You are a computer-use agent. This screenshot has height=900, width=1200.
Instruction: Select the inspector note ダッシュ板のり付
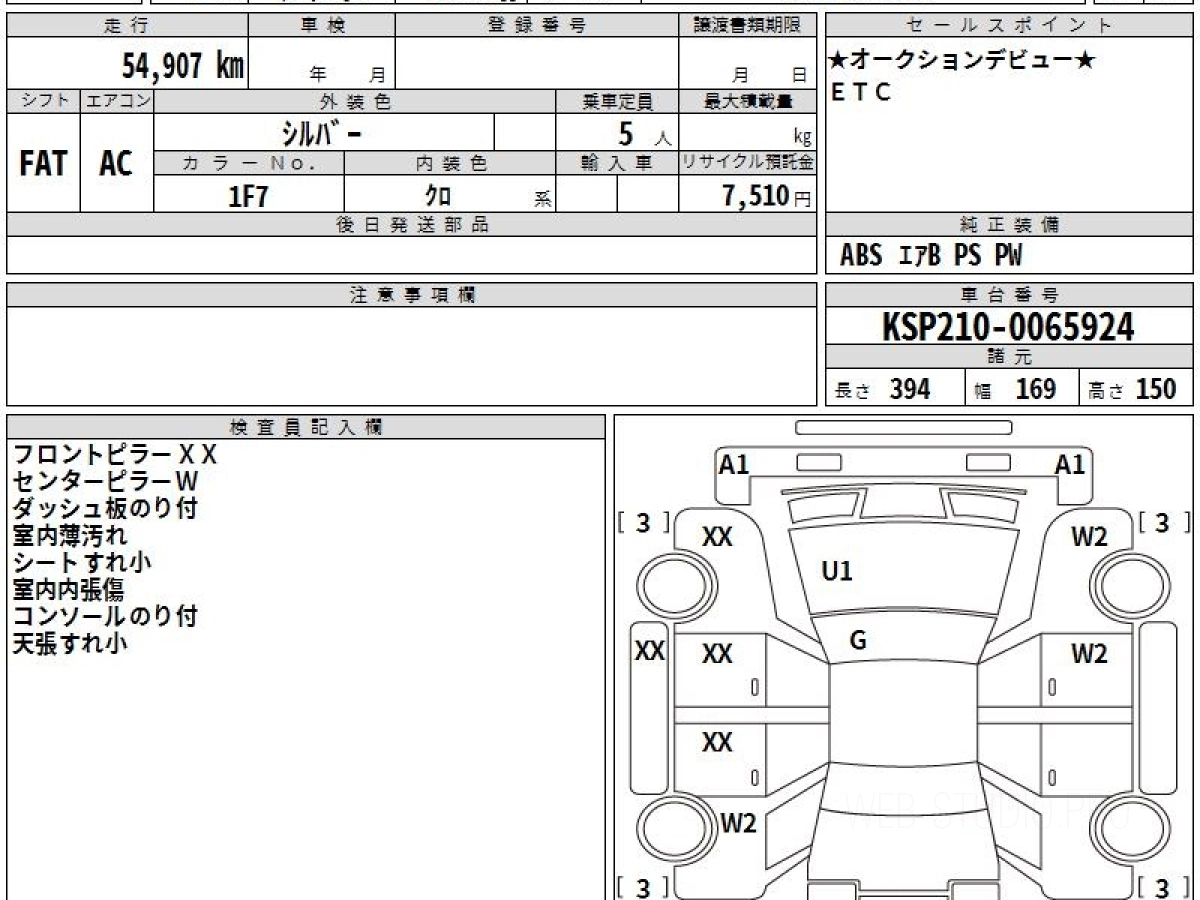click(104, 509)
